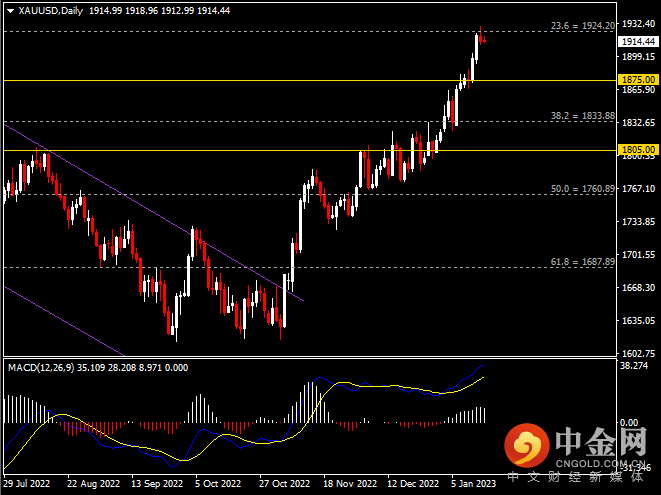Image resolution: width=661 pixels, height=495 pixels.
Task: Click the current price tag 1914.44
Action: 637,42
